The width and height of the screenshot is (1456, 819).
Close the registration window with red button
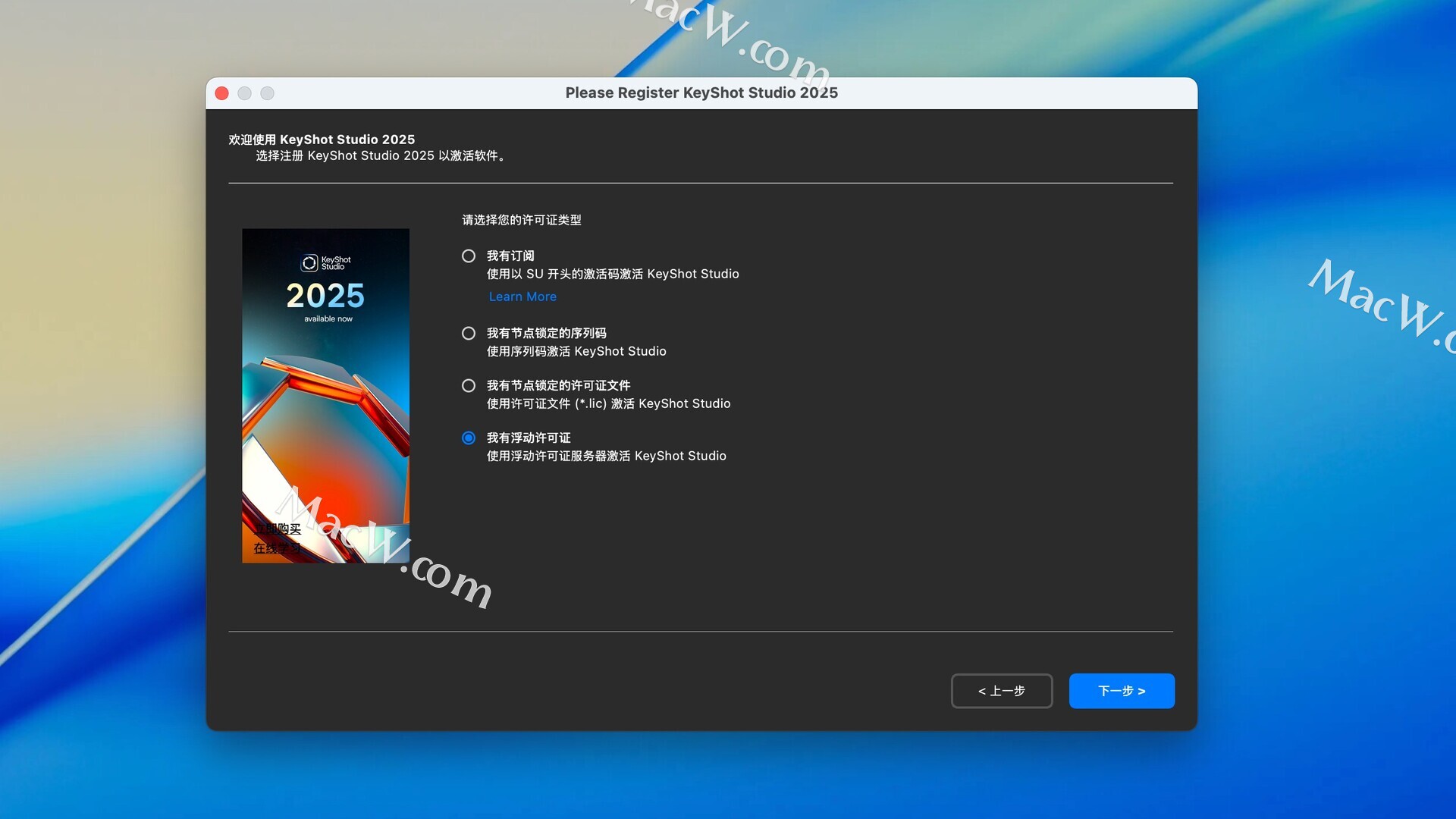pos(222,93)
